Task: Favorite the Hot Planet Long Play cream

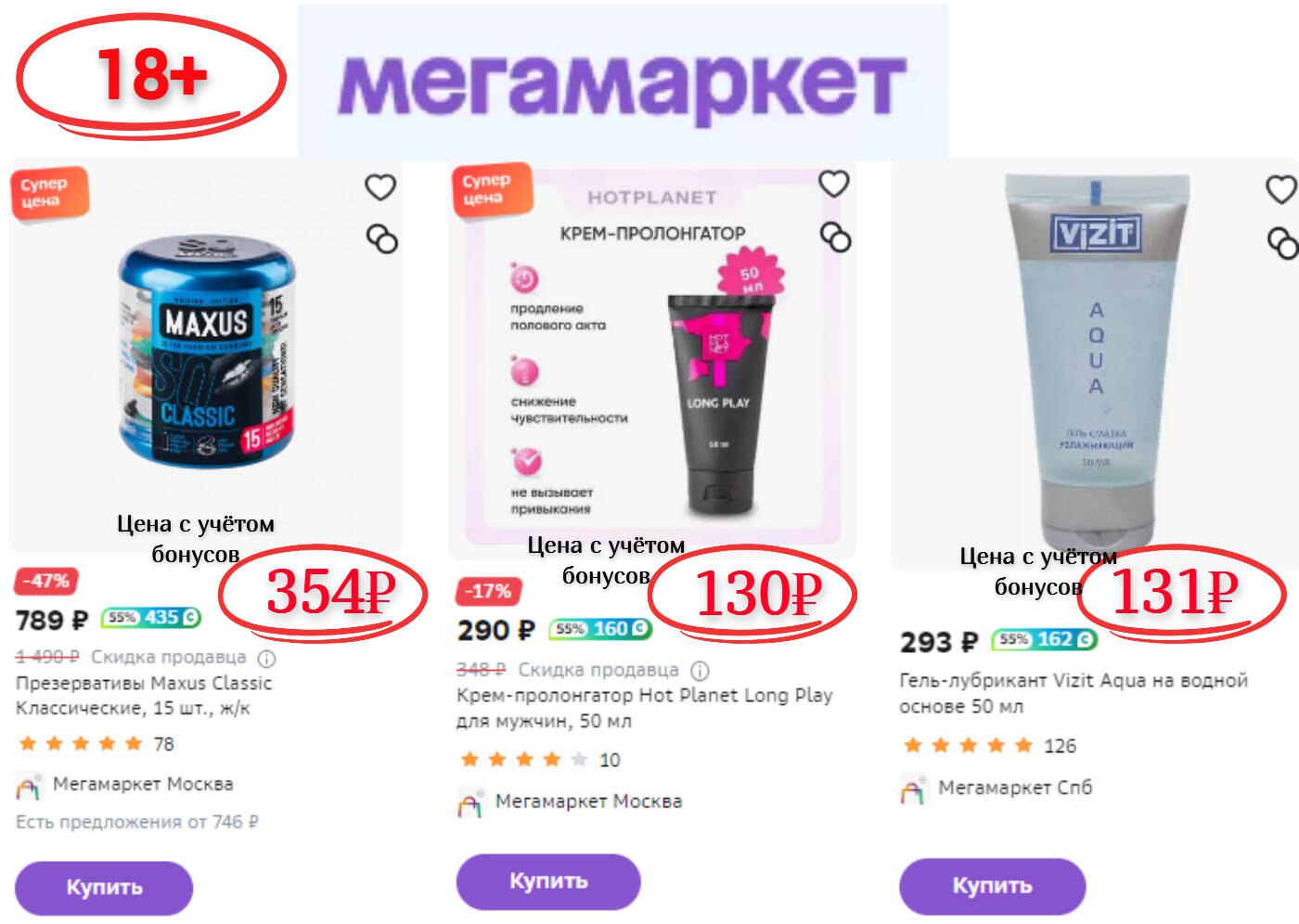Action: (834, 184)
